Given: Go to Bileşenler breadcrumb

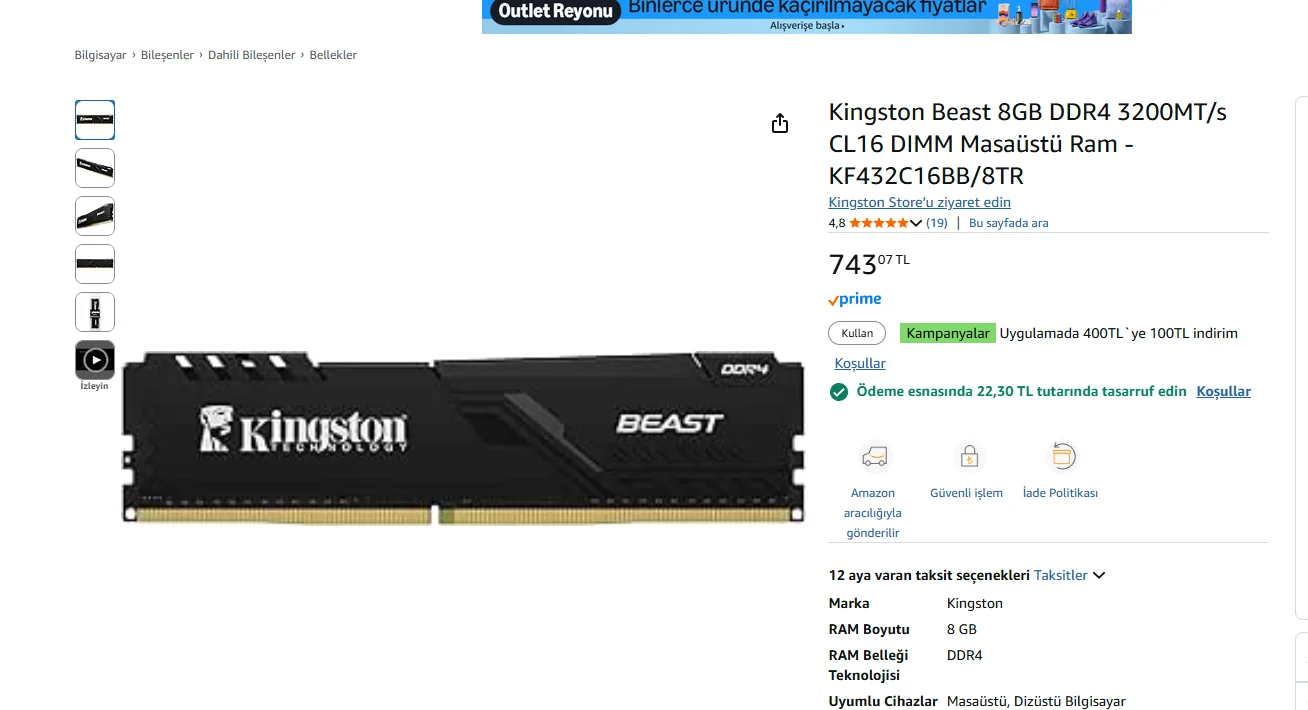Looking at the screenshot, I should point(167,55).
